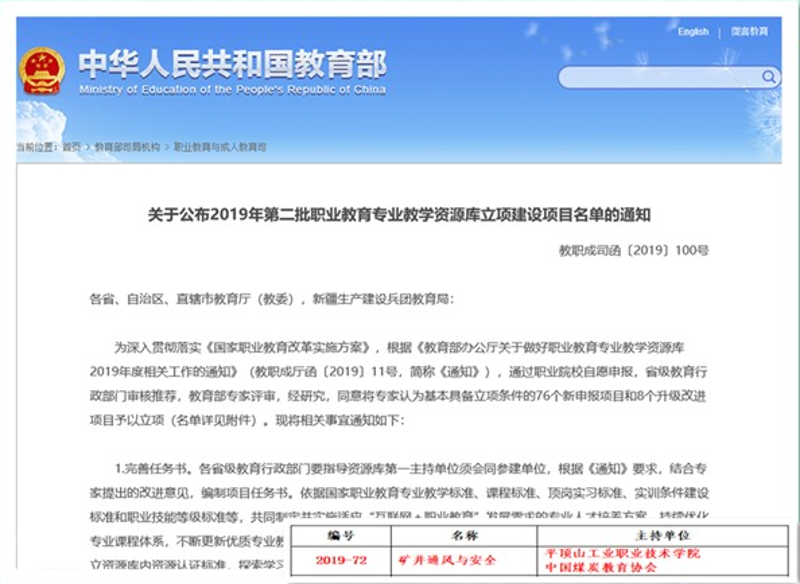Focus the site search input field

[x=669, y=78]
